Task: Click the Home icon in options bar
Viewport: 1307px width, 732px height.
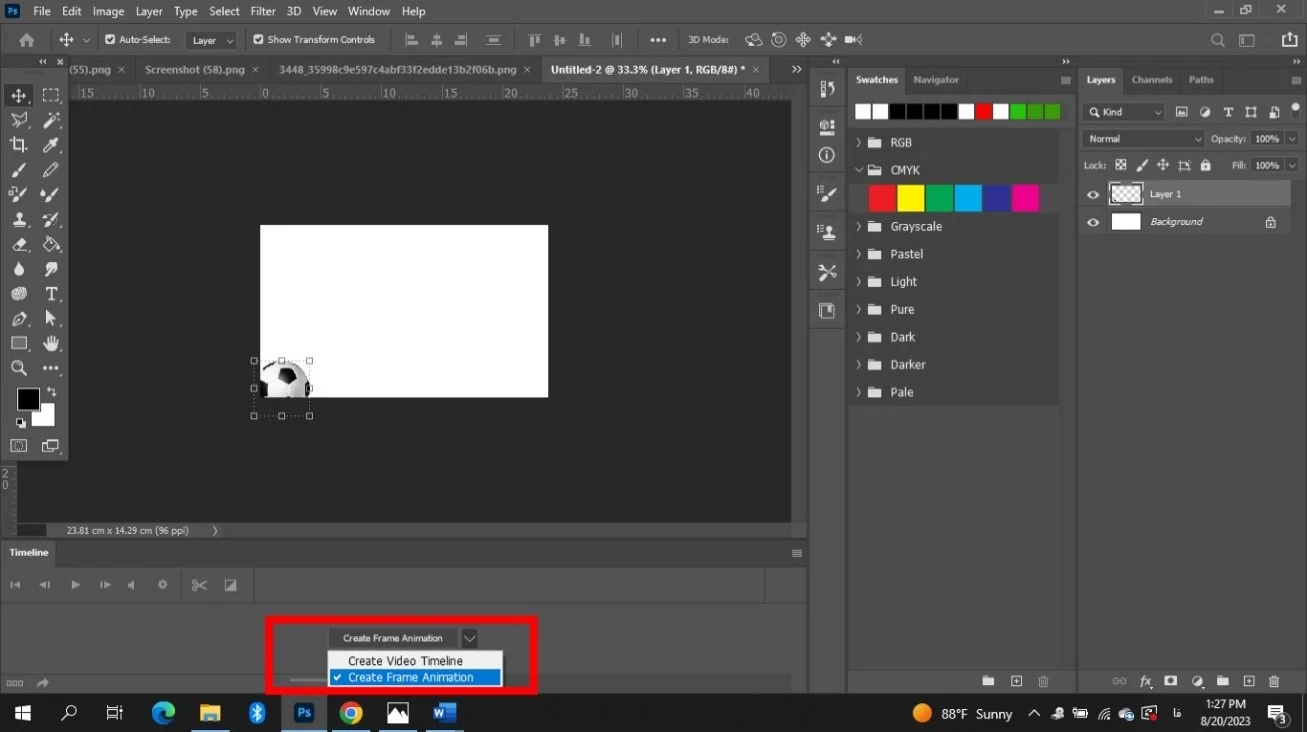Action: coord(27,40)
